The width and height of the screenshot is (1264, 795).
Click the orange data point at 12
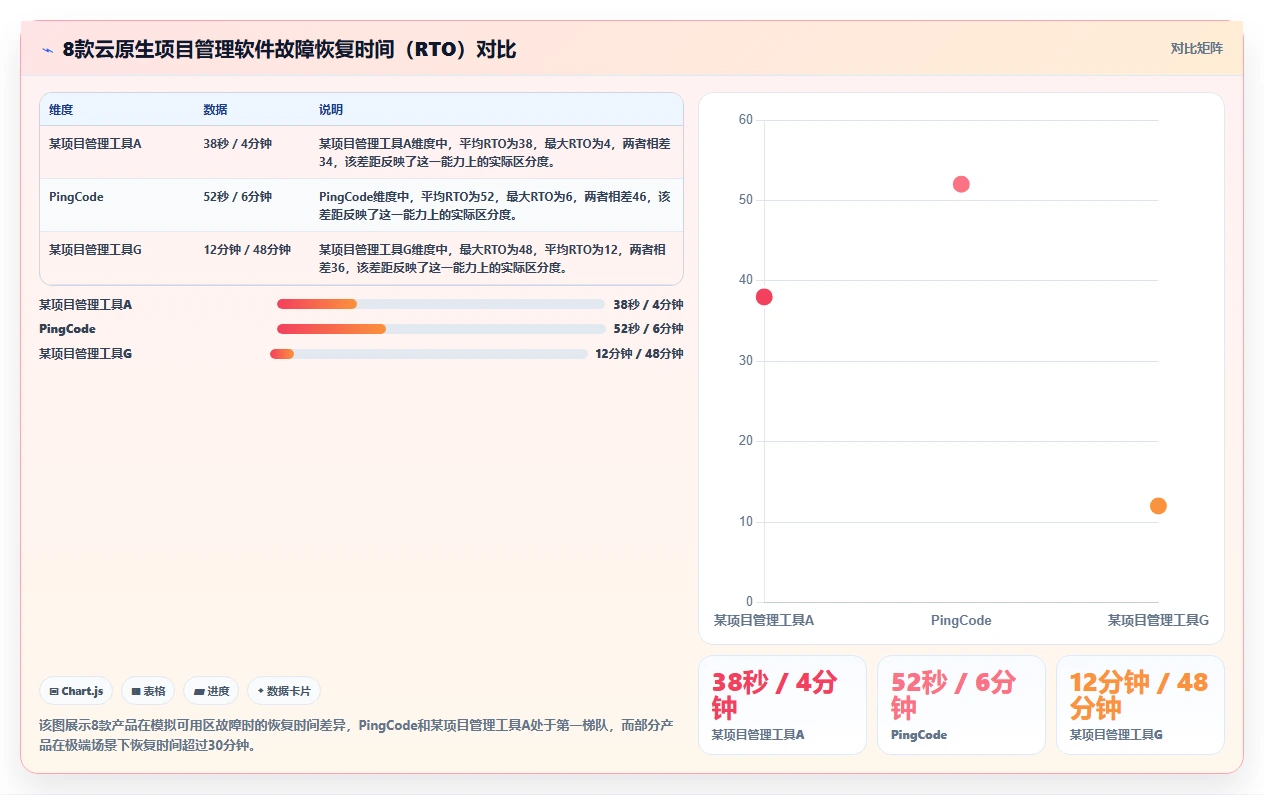[x=1158, y=506]
